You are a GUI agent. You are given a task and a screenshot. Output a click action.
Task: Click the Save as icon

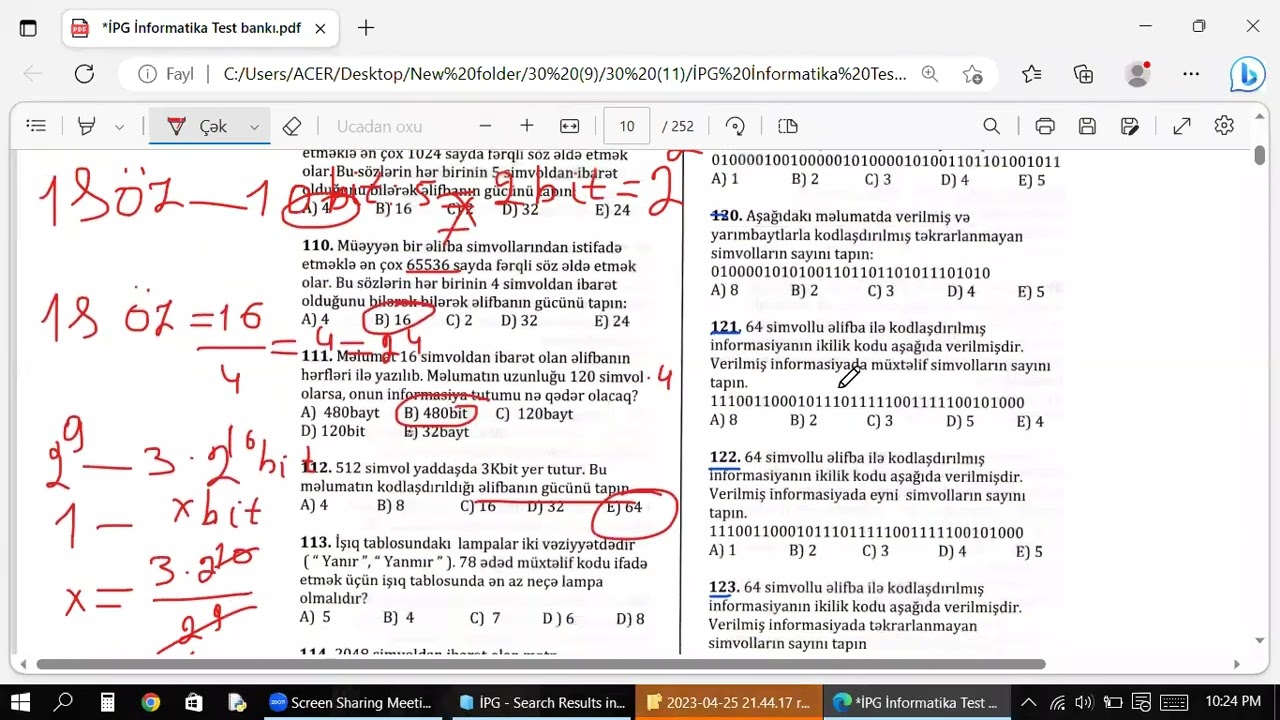point(1130,126)
